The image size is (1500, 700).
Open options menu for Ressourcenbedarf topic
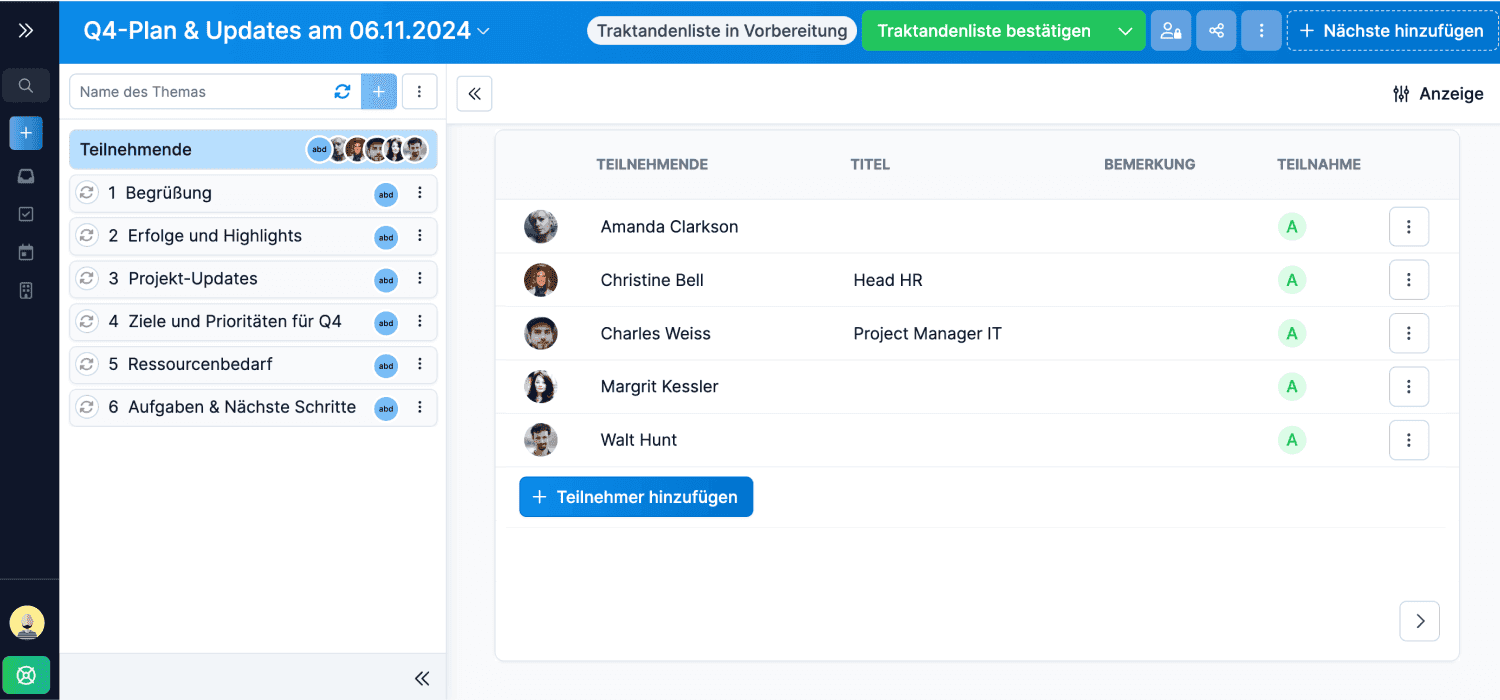point(420,364)
